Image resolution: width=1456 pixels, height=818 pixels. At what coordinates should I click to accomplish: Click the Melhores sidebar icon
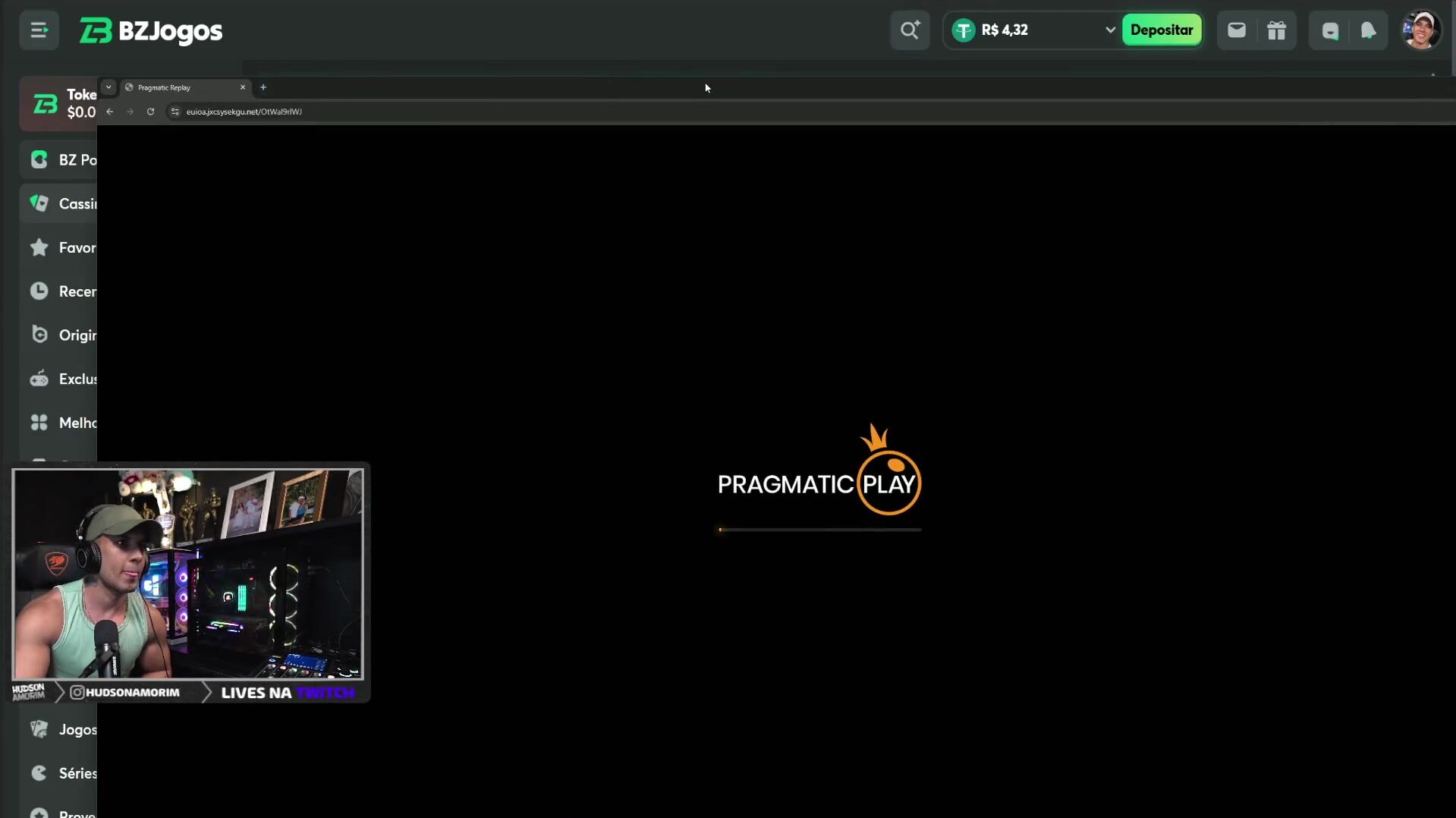coord(39,423)
